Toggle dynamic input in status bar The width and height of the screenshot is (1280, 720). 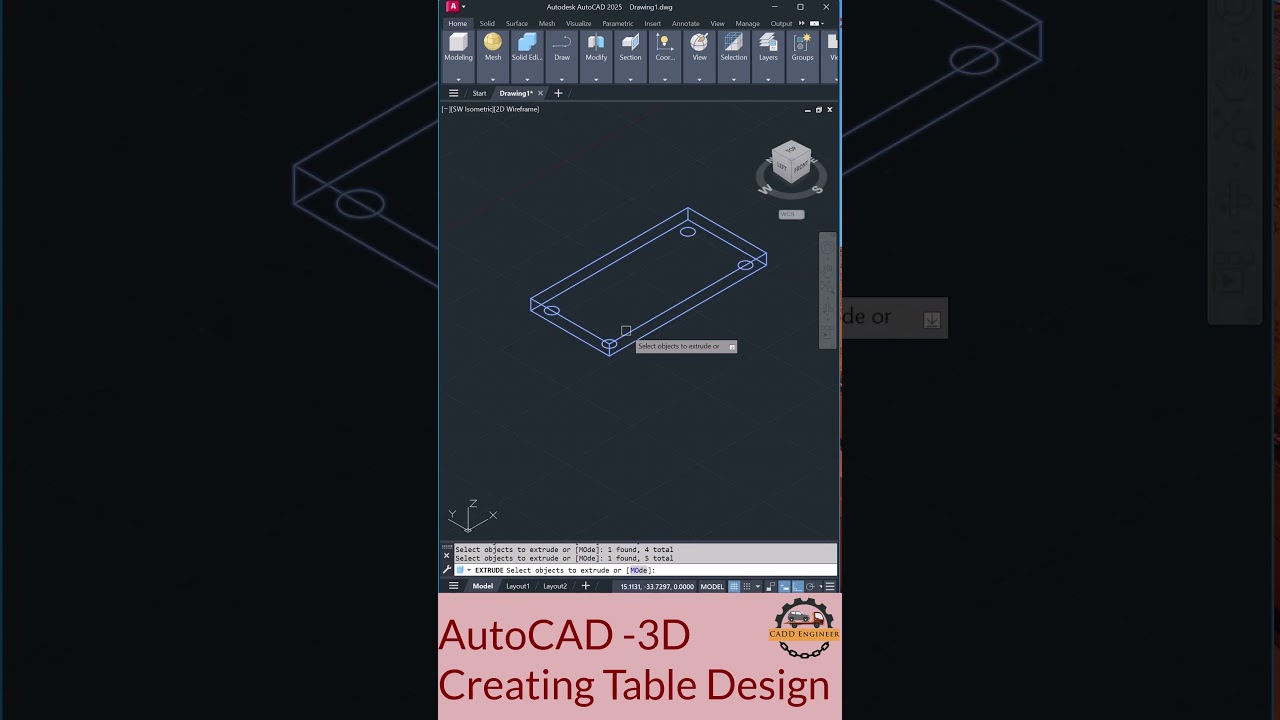coord(784,586)
